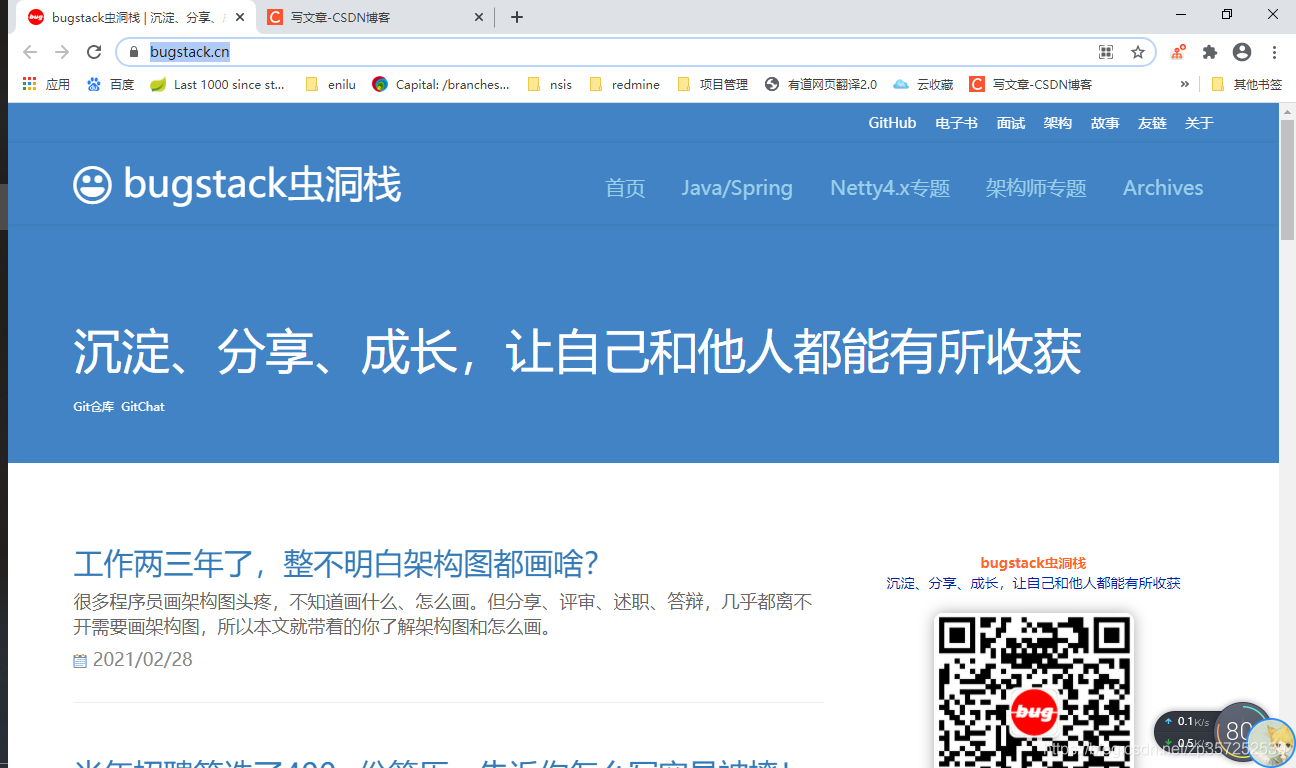Viewport: 1296px width, 768px height.
Task: Open the Git仓库 link
Action: coord(94,407)
